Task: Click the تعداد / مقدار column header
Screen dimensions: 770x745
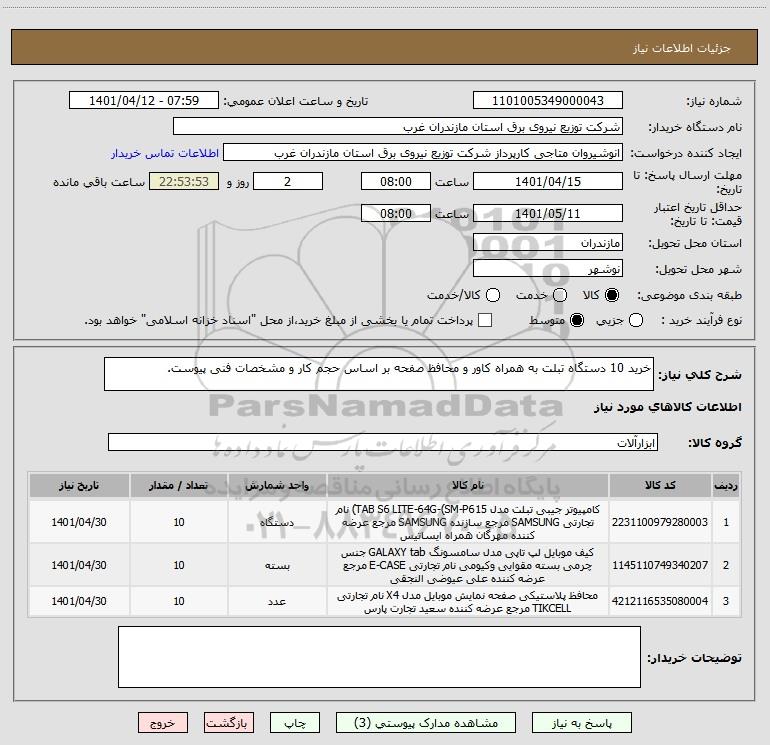Action: pos(179,486)
